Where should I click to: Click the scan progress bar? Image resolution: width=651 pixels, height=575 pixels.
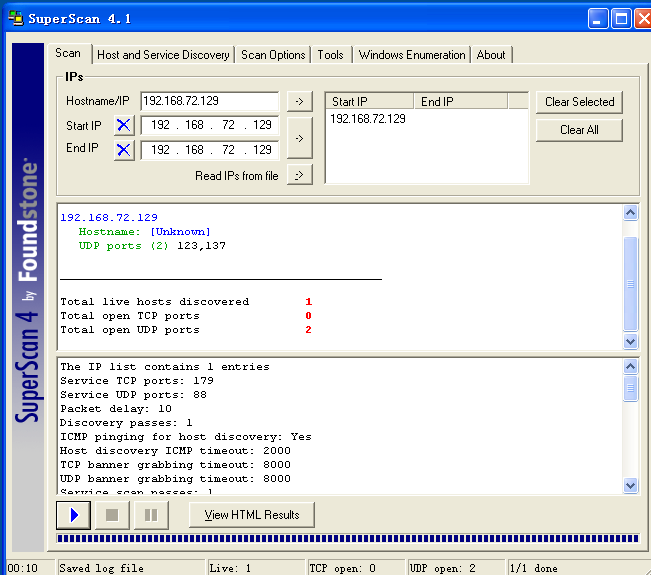348,538
